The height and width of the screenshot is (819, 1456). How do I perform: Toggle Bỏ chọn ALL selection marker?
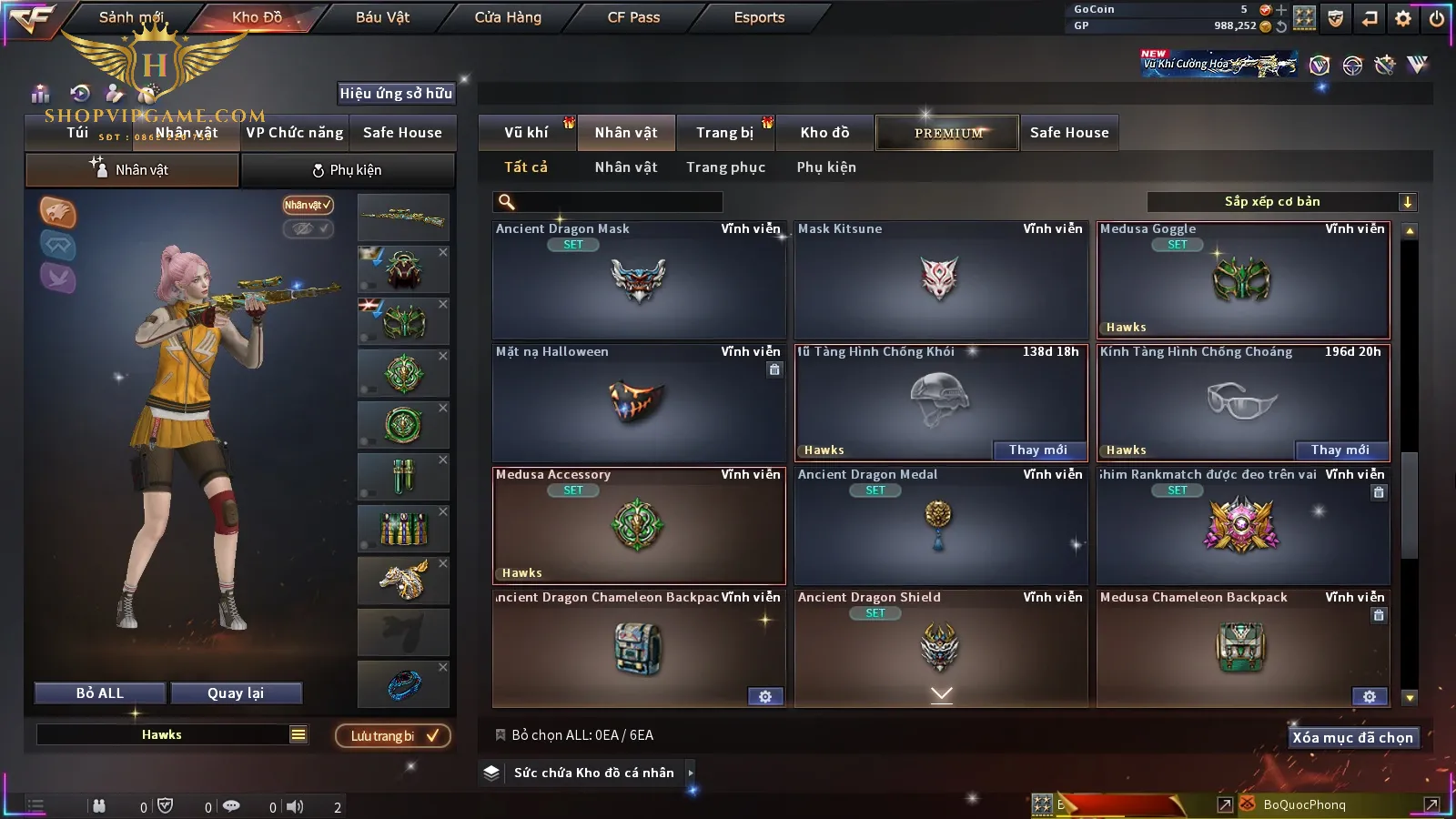point(500,734)
